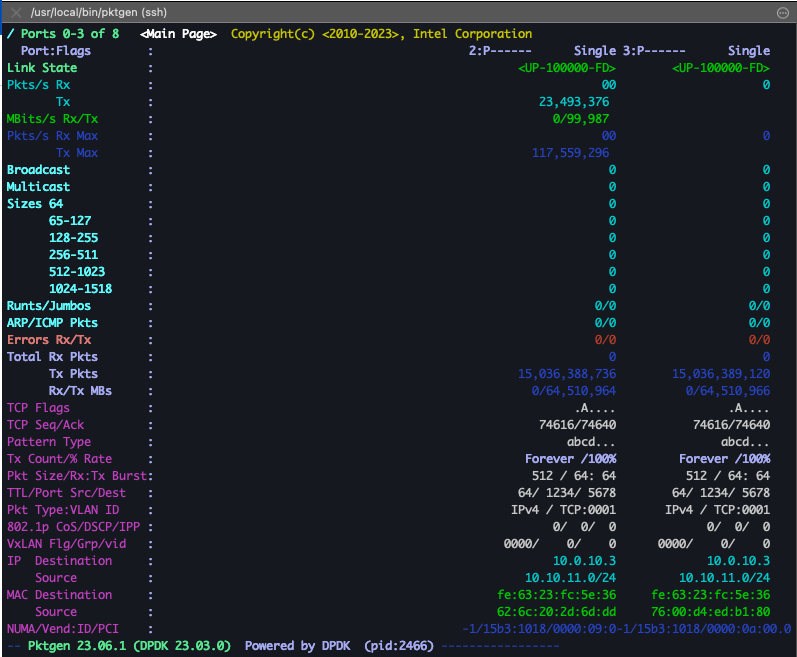Select the 3:P------ port flags value
The height and width of the screenshot is (657, 797).
click(x=654, y=51)
